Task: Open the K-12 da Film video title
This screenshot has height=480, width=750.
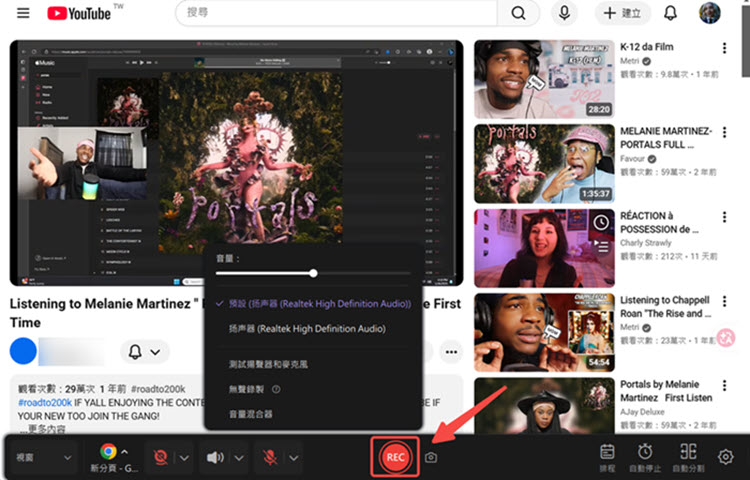Action: [x=647, y=47]
